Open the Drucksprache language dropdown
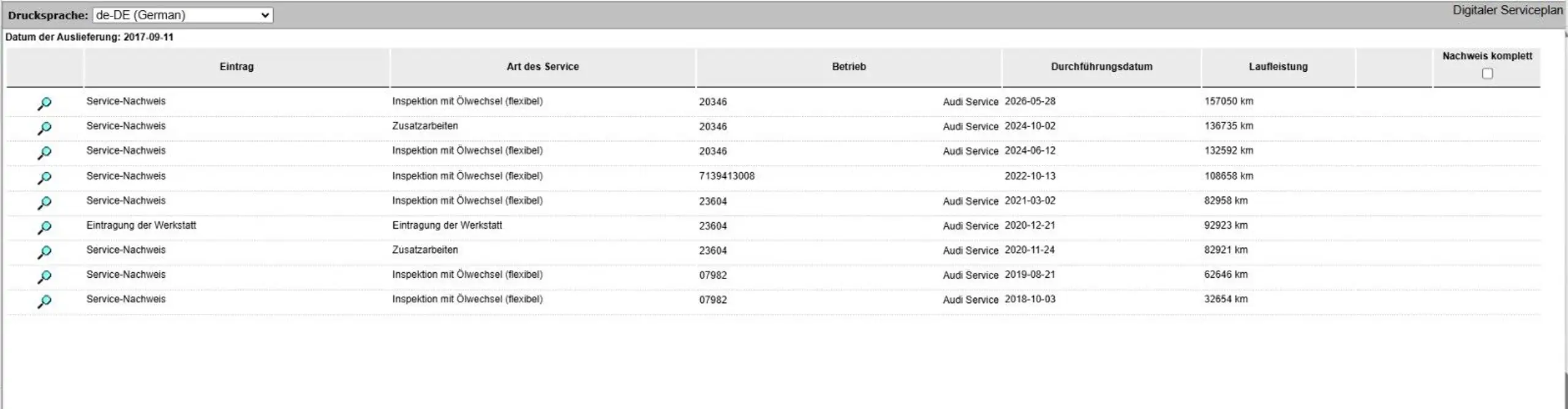The image size is (1568, 409). (x=183, y=15)
